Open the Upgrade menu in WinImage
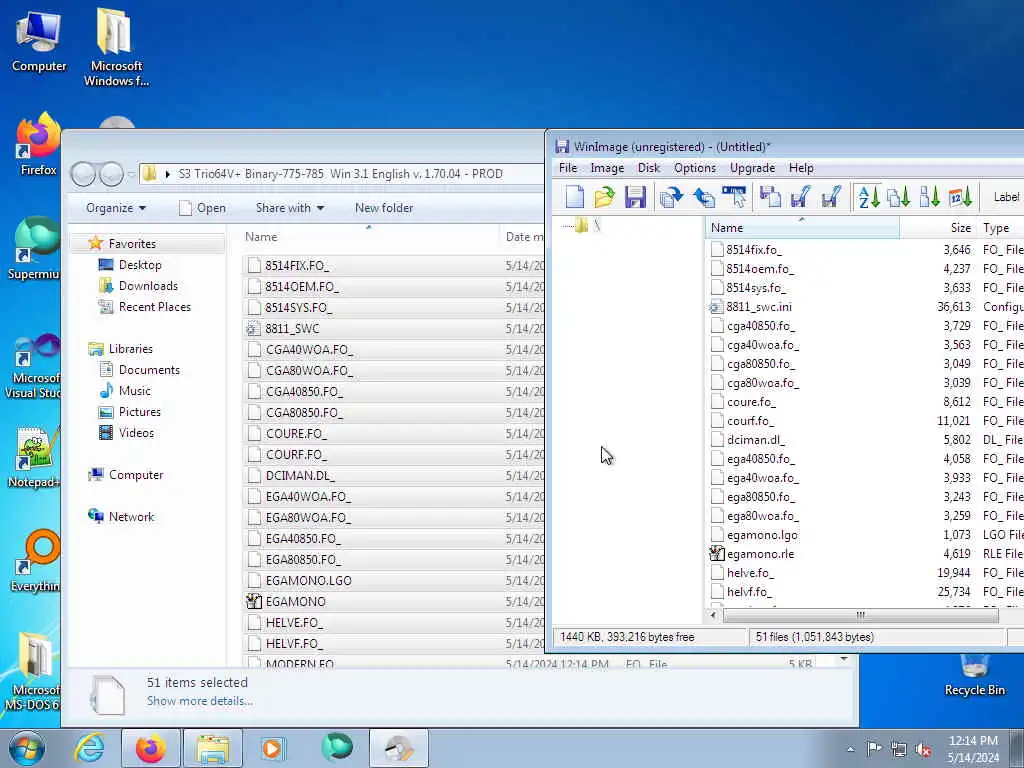This screenshot has width=1024, height=768. [x=752, y=168]
